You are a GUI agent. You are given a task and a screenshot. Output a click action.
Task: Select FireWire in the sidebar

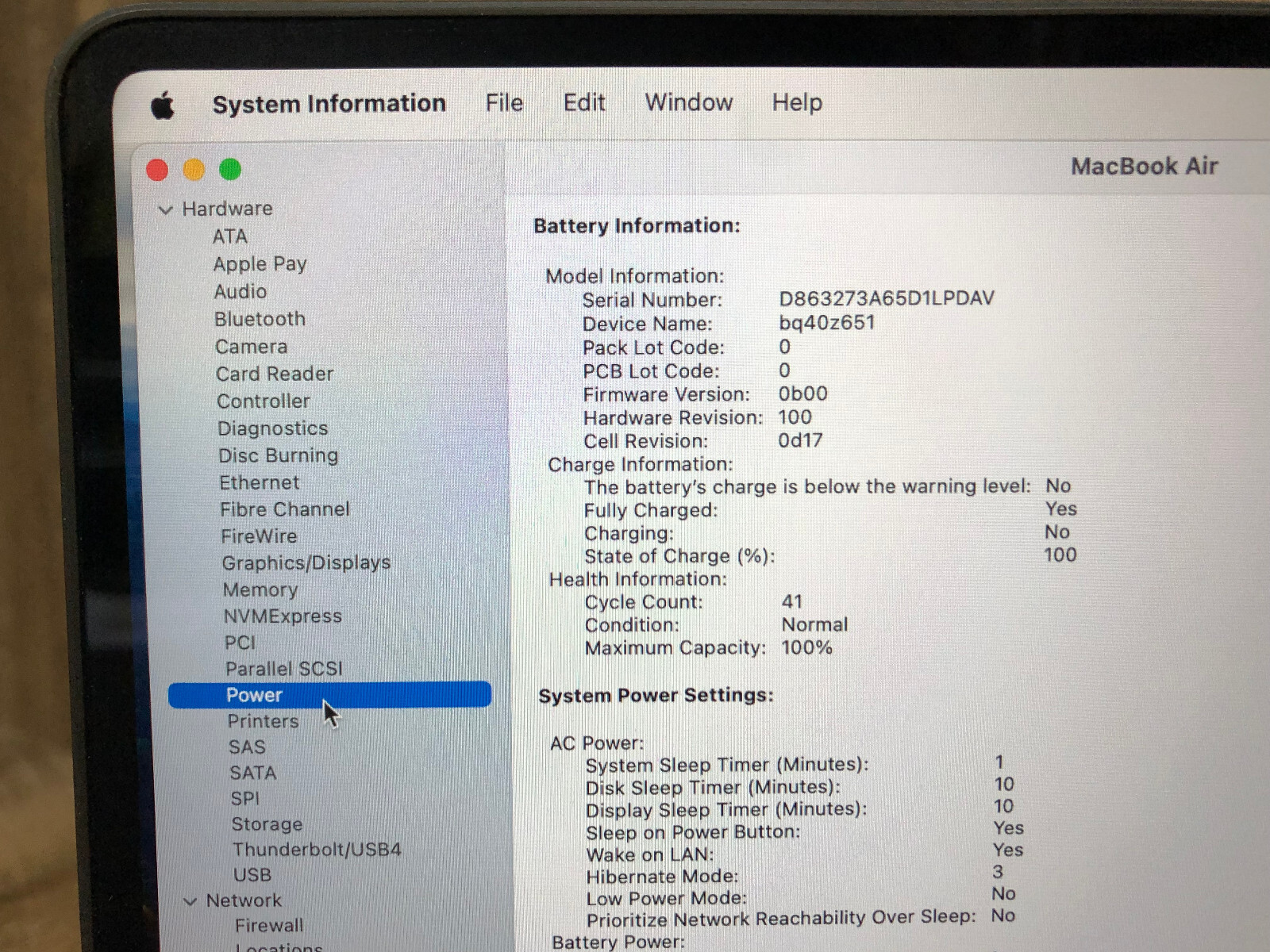coord(259,536)
